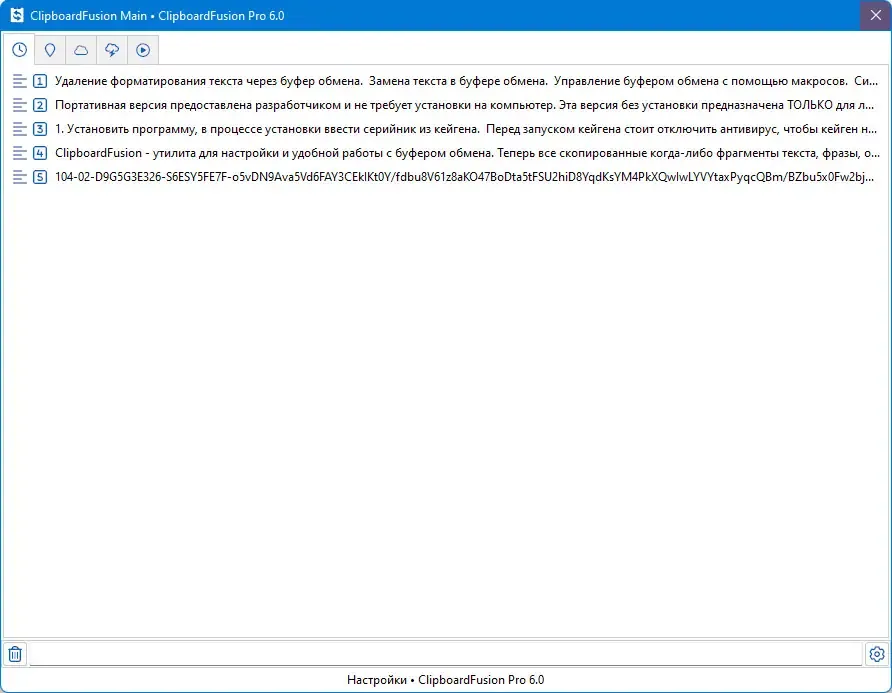Click text lines icon of row 1

(x=19, y=81)
